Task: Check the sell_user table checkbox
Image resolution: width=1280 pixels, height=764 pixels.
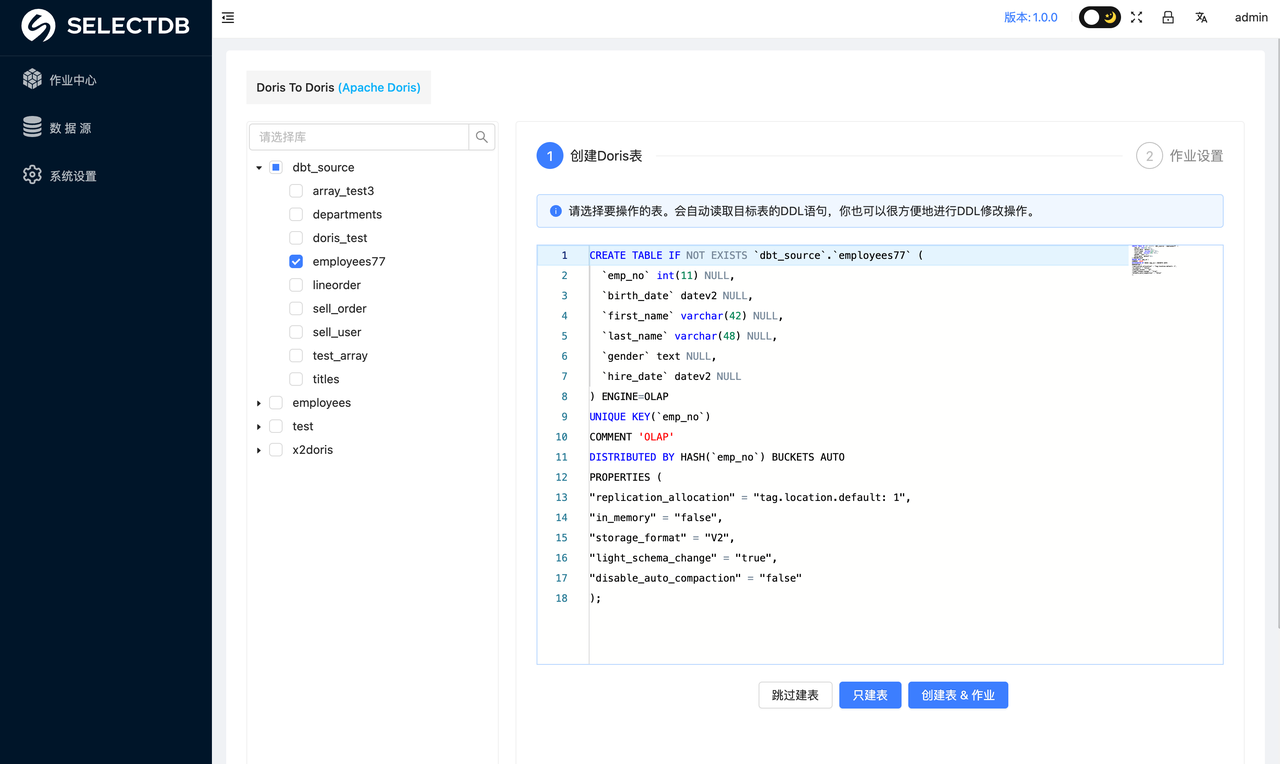Action: click(296, 332)
